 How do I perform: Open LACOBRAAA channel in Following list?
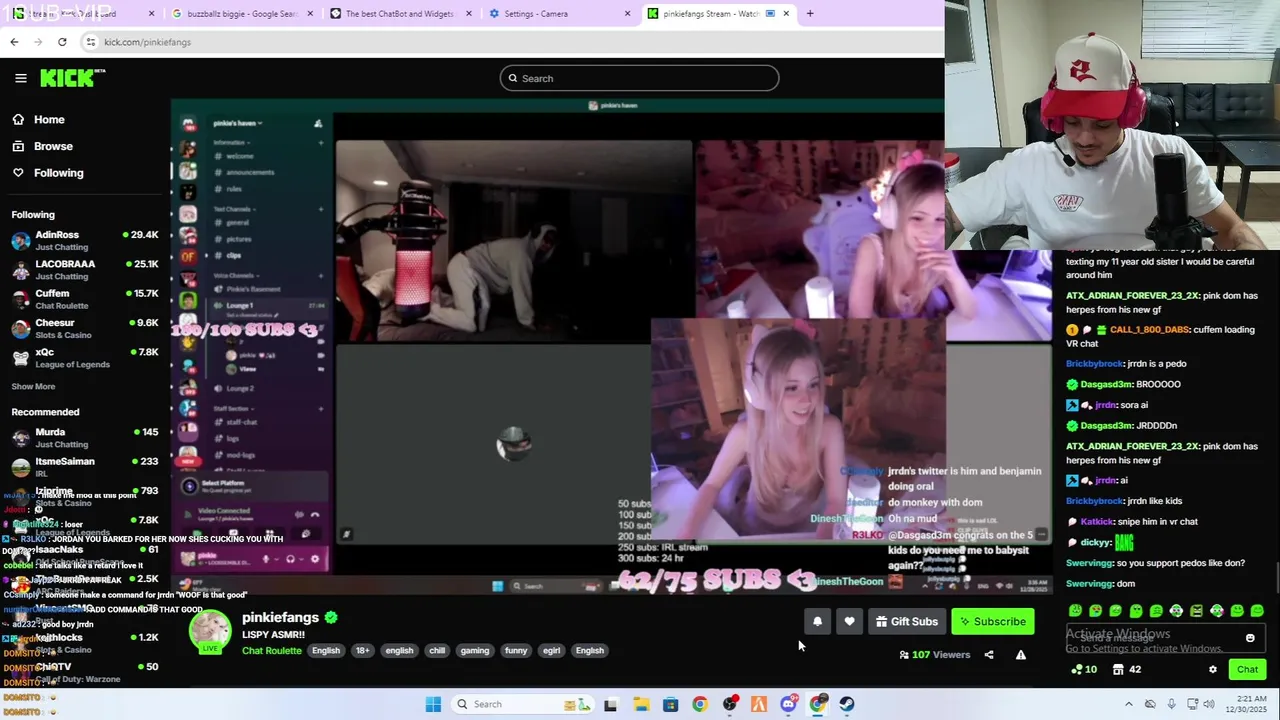85,270
